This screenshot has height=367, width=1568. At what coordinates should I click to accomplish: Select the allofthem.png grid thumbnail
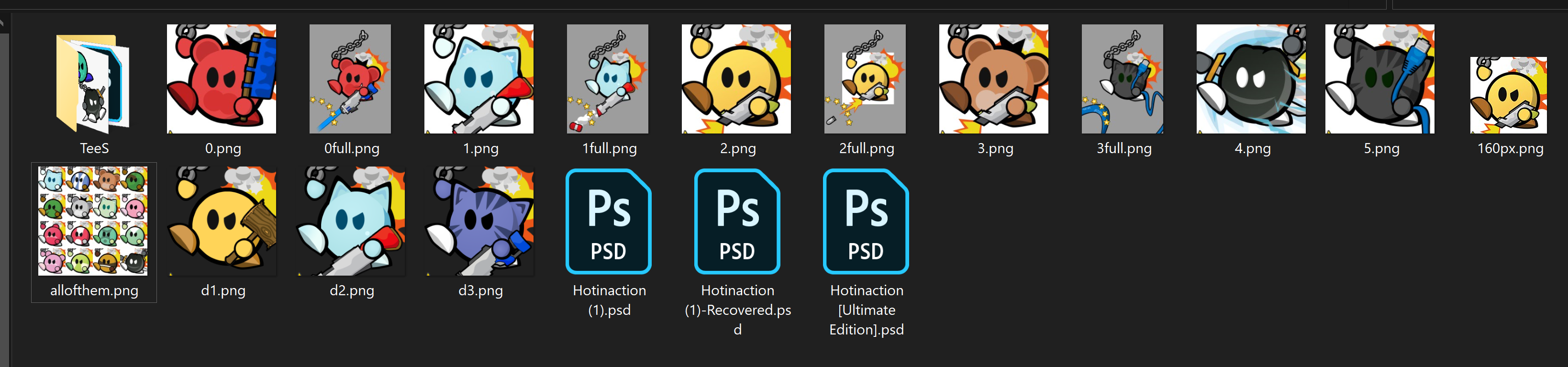[93, 221]
